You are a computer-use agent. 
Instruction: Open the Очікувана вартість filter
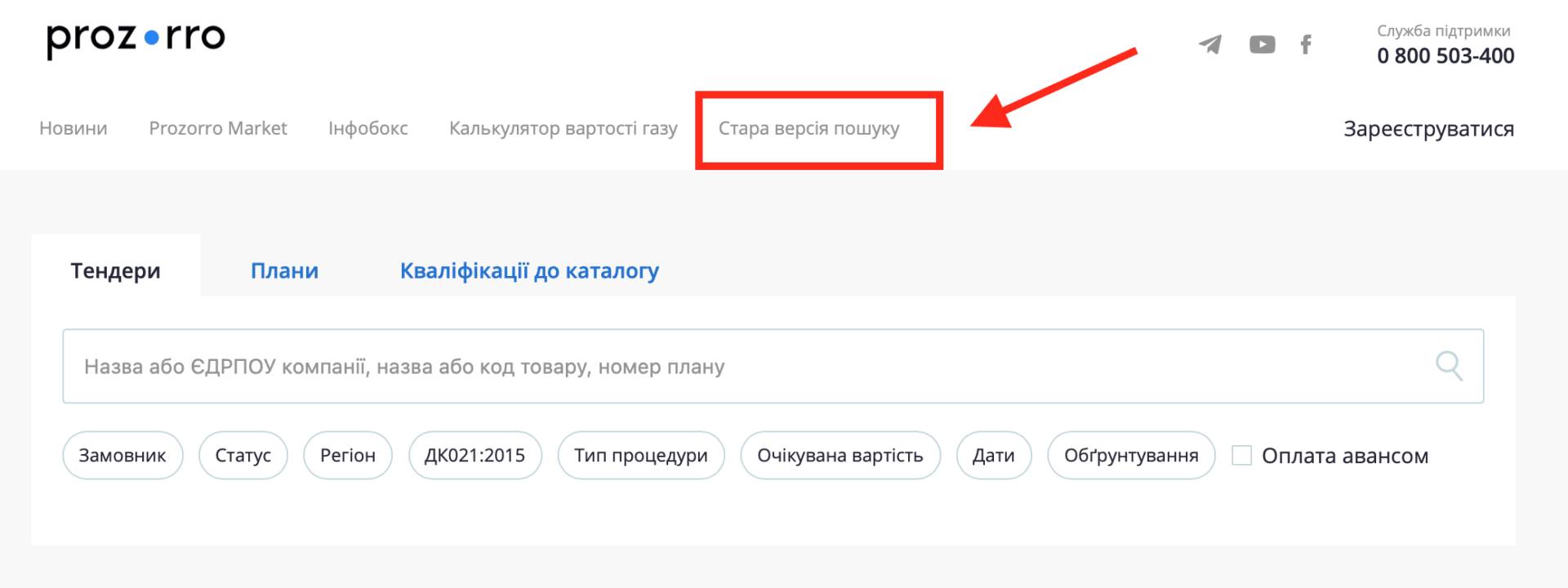pyautogui.click(x=840, y=456)
